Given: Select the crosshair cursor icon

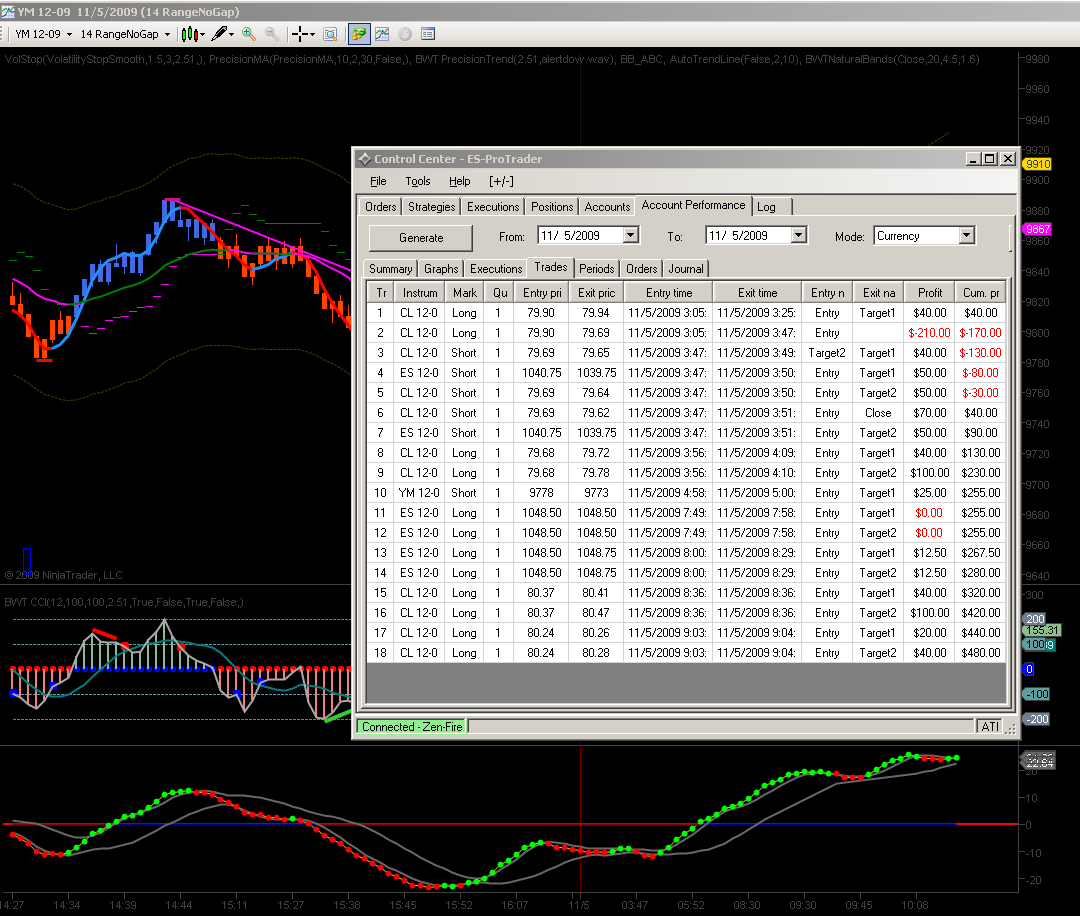Looking at the screenshot, I should click(x=300, y=34).
